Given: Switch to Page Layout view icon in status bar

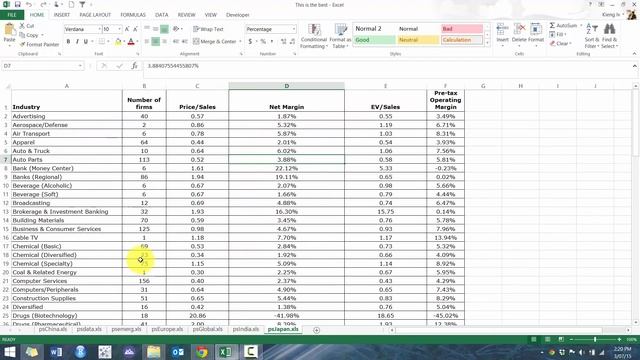Looking at the screenshot, I should pyautogui.click(x=547, y=339).
